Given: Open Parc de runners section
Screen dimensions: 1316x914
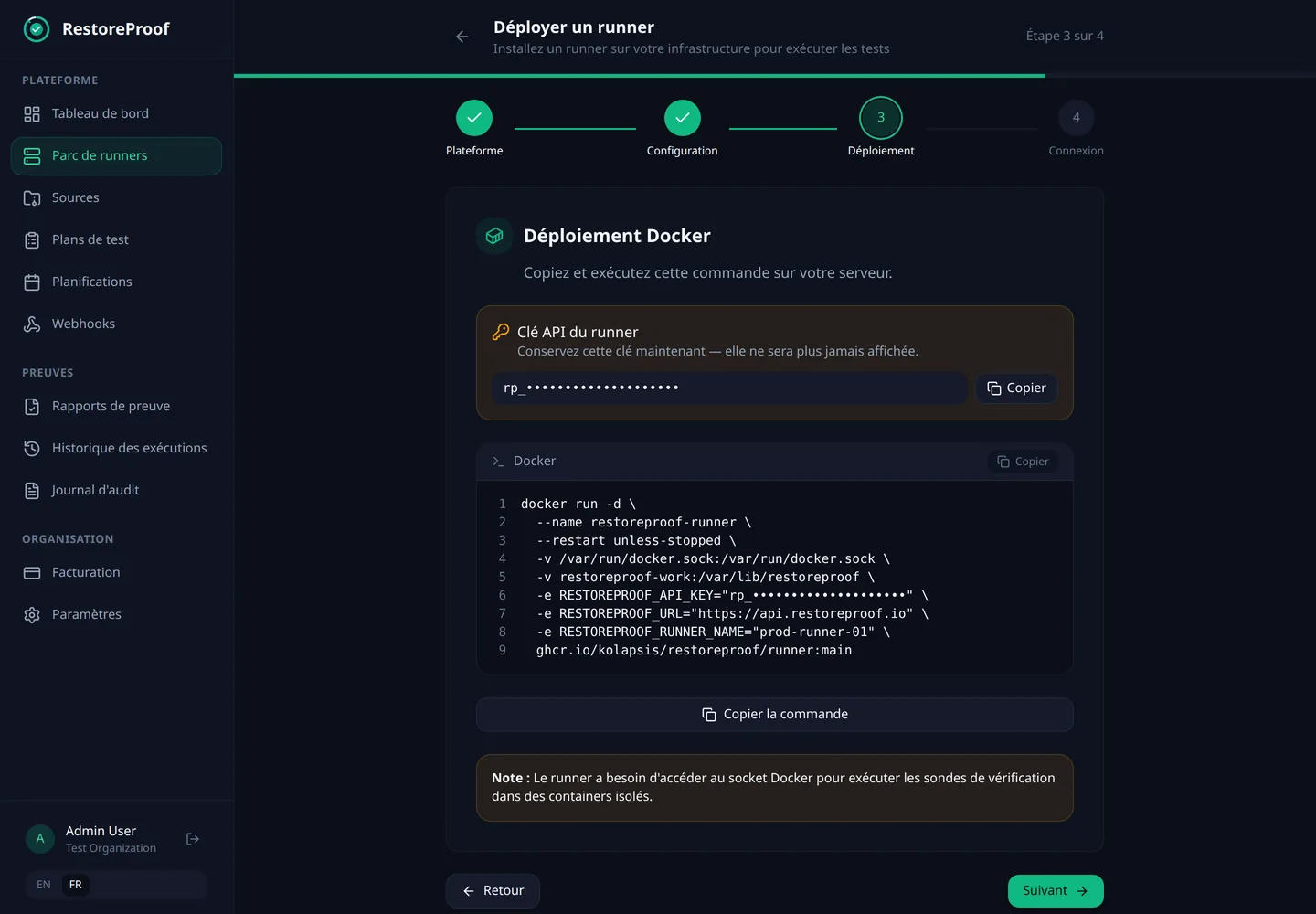Looking at the screenshot, I should 116,156.
